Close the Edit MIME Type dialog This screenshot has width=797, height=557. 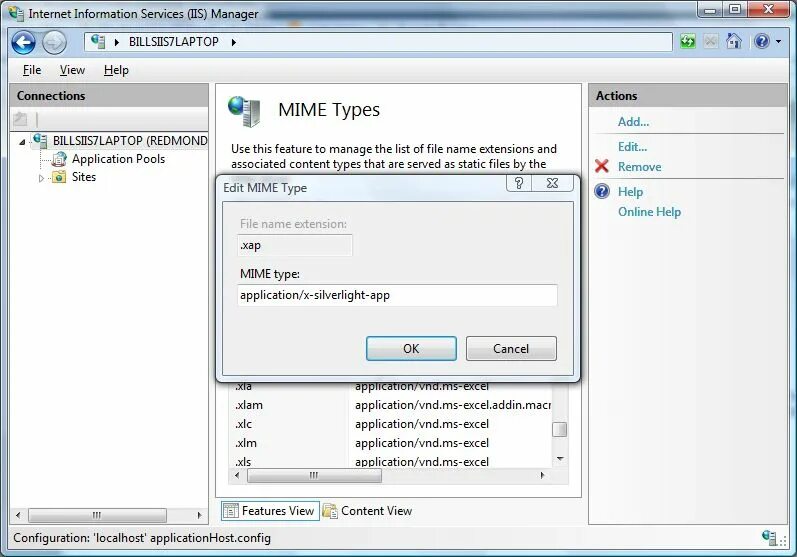tap(552, 183)
